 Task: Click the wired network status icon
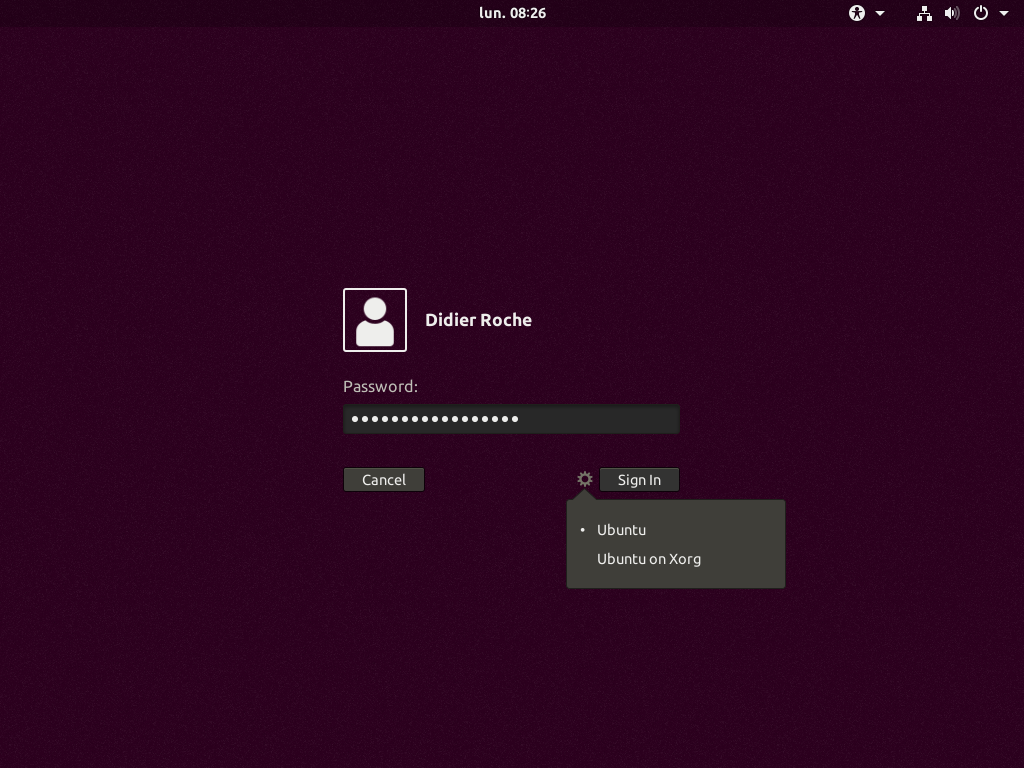click(x=924, y=13)
